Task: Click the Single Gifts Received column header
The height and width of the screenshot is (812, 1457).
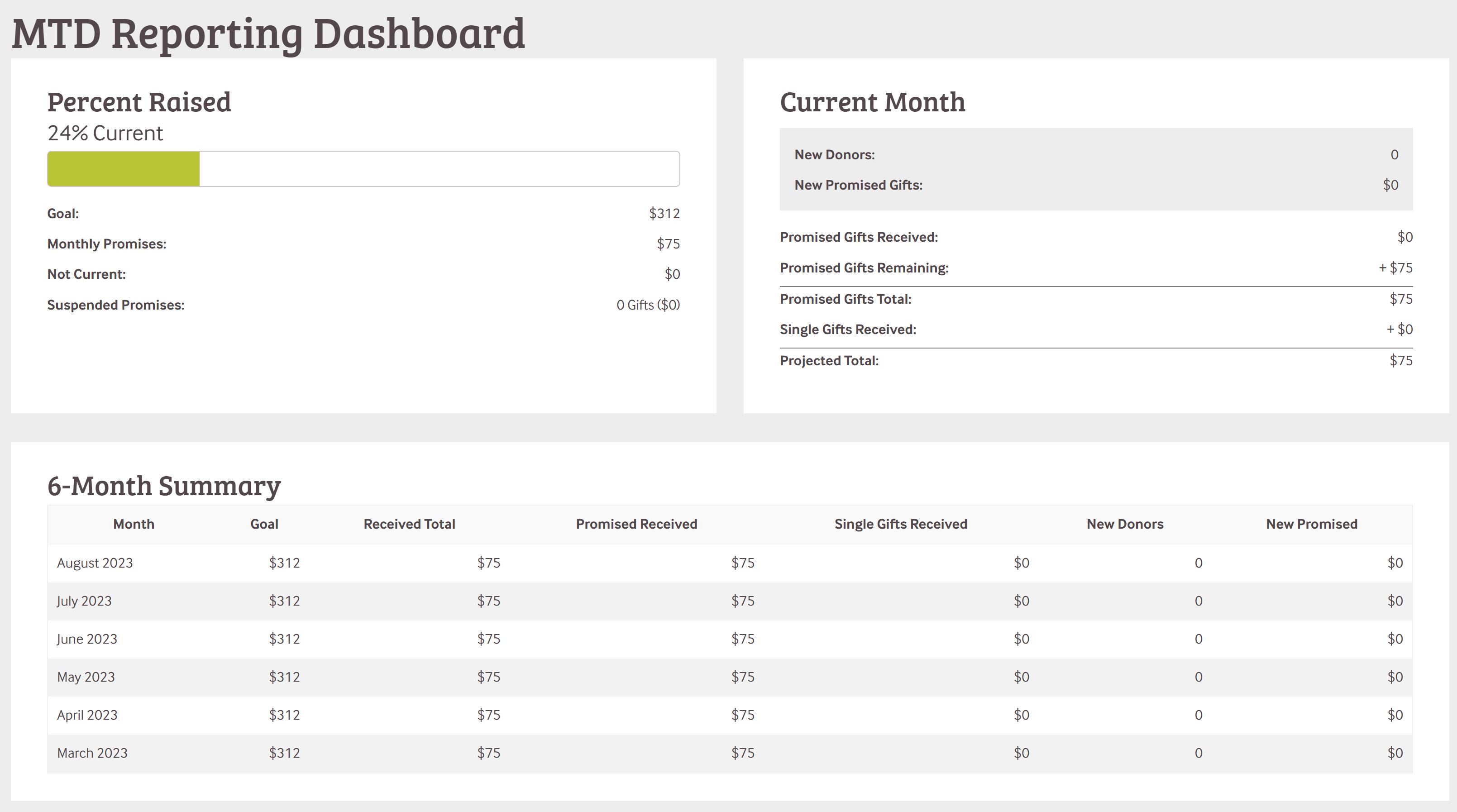Action: tap(900, 524)
